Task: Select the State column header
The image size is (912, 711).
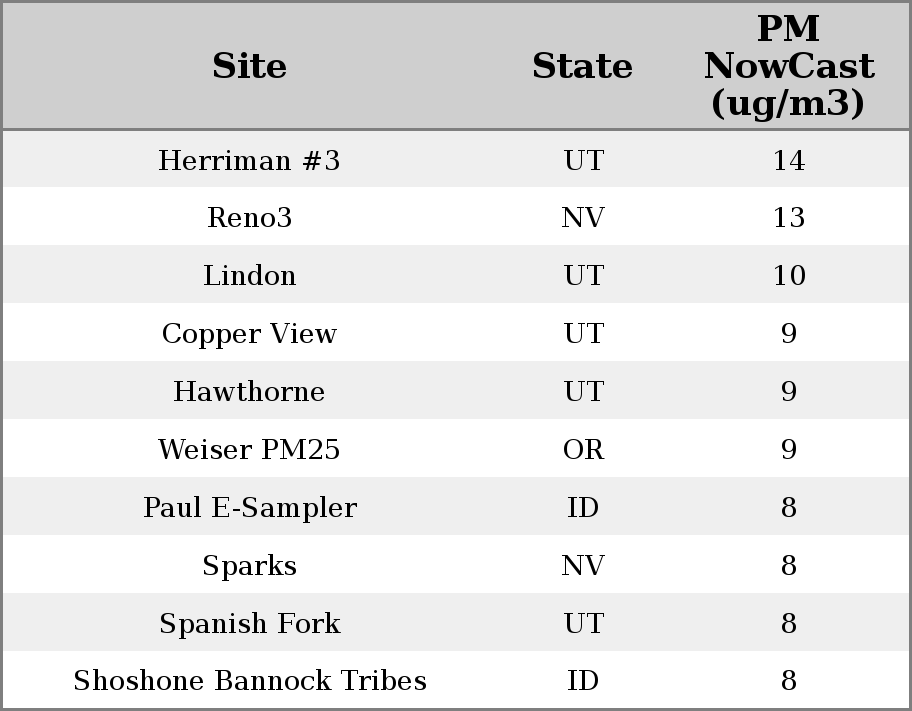Action: point(582,66)
